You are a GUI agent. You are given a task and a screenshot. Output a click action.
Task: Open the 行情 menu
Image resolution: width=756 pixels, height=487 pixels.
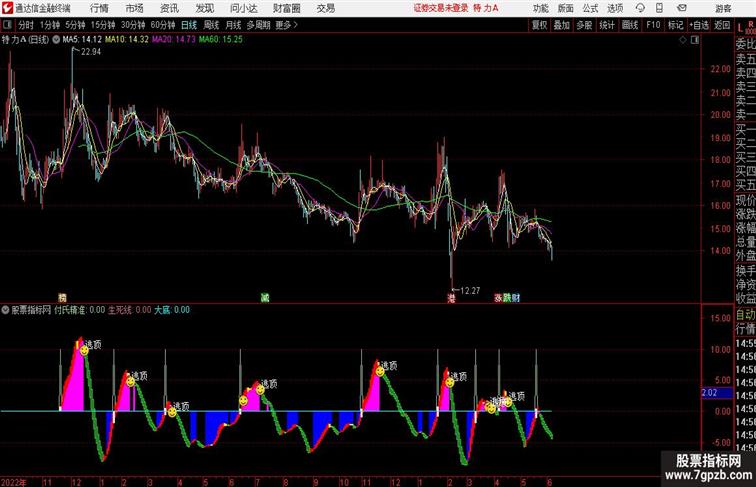point(99,8)
